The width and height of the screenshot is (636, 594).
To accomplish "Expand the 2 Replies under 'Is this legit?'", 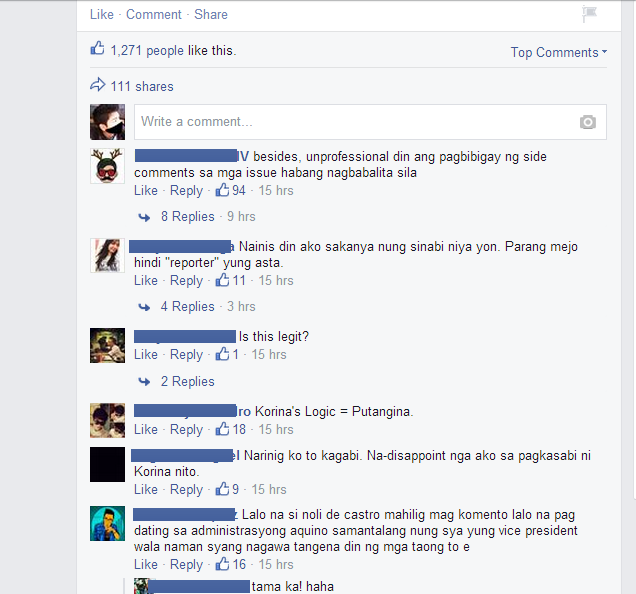I will (187, 381).
